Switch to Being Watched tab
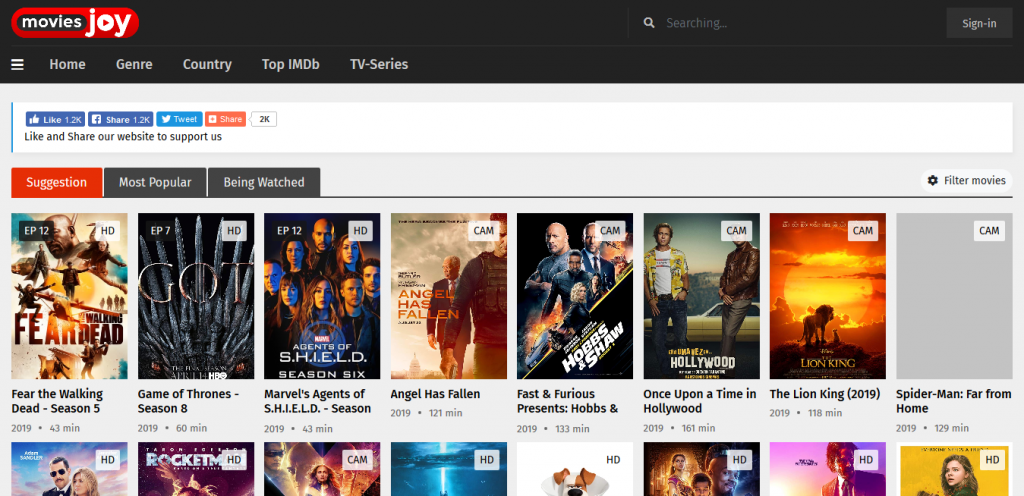 pos(264,182)
